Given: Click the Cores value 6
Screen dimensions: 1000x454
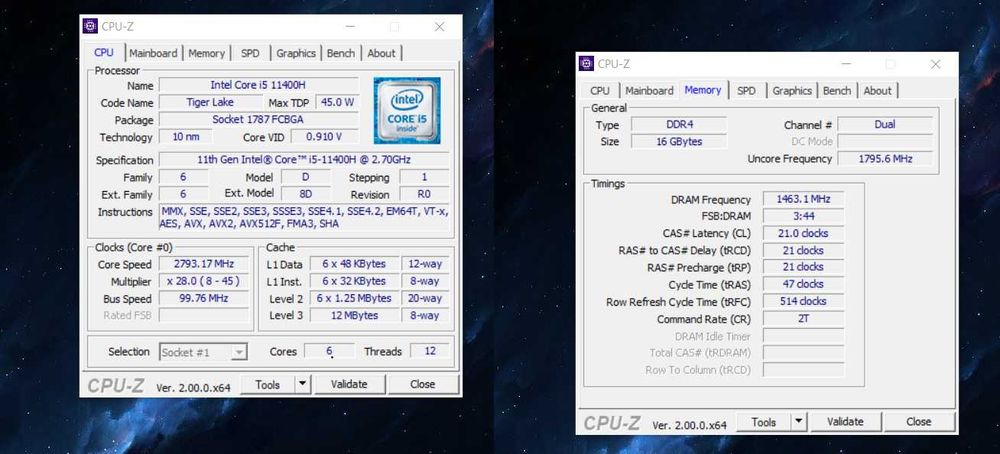Looking at the screenshot, I should click(x=330, y=351).
